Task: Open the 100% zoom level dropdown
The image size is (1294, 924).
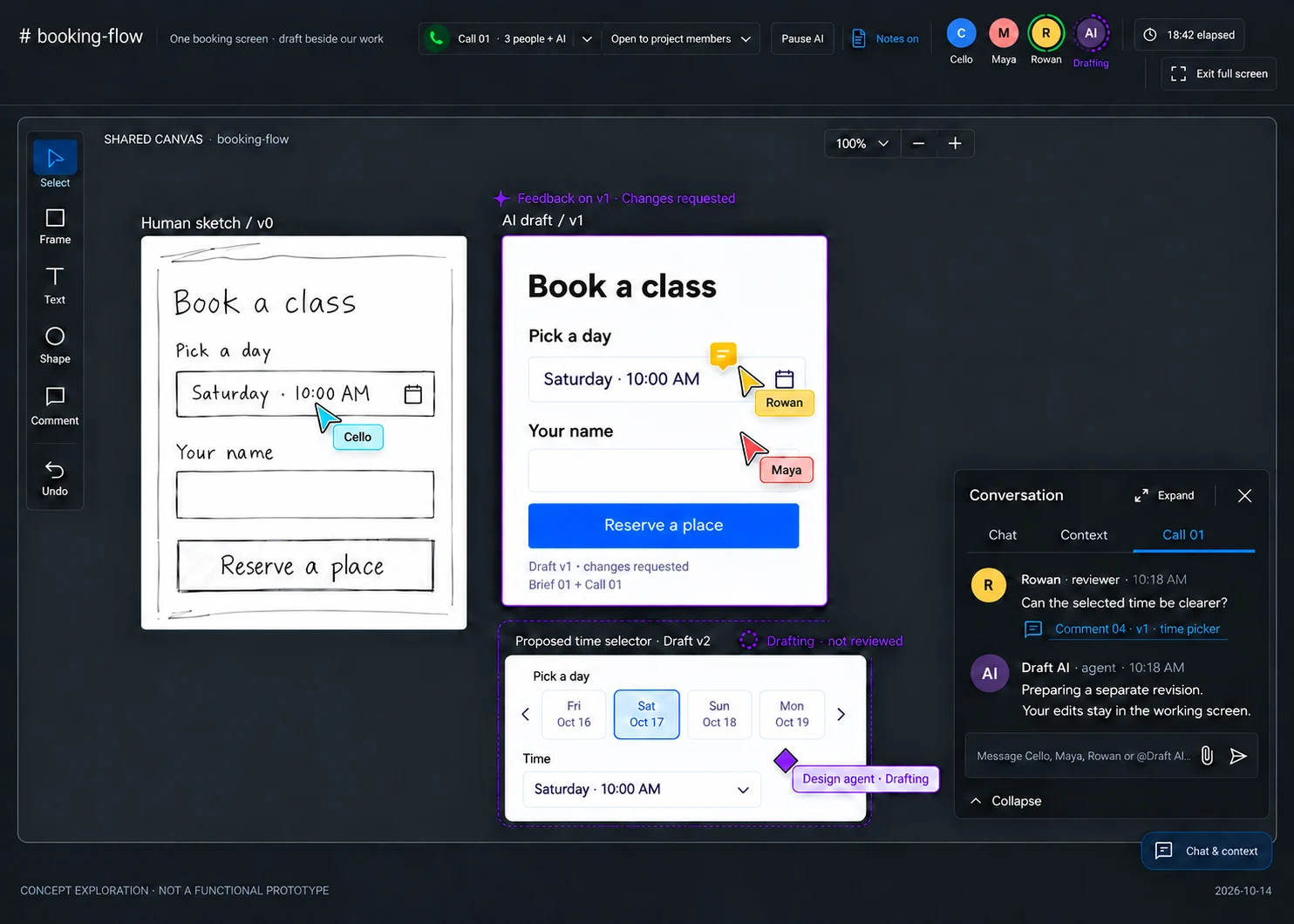Action: (x=862, y=144)
